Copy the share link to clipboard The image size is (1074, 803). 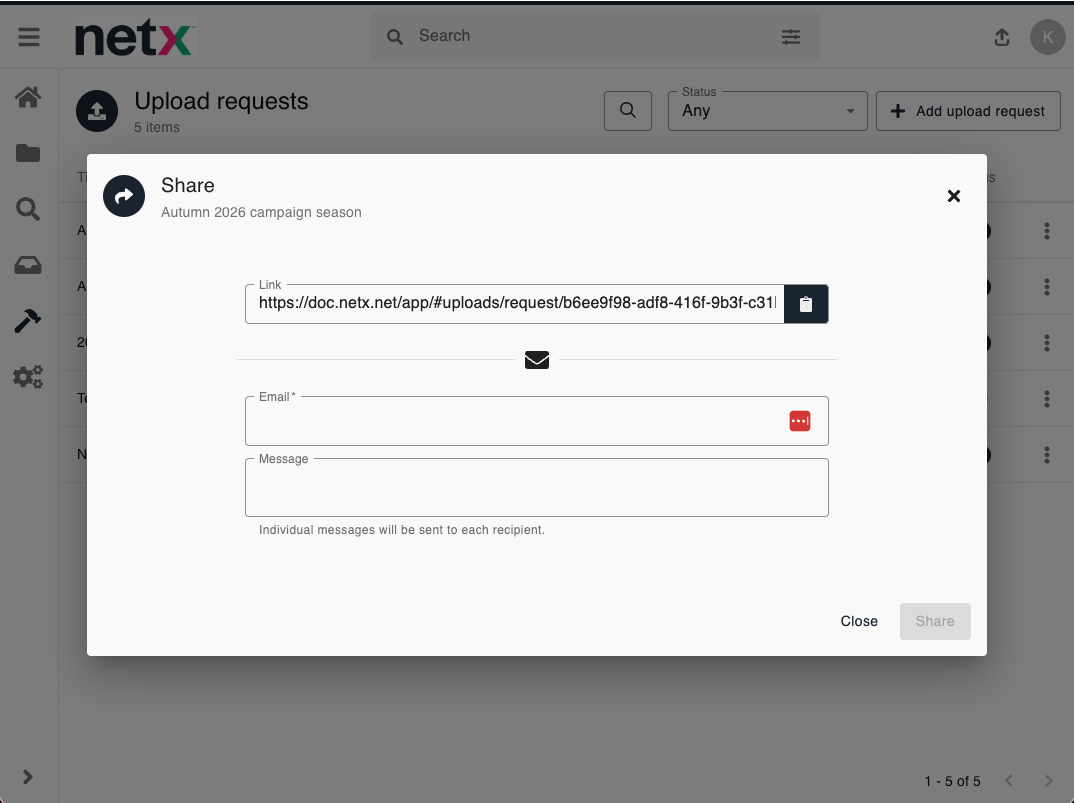tap(806, 304)
